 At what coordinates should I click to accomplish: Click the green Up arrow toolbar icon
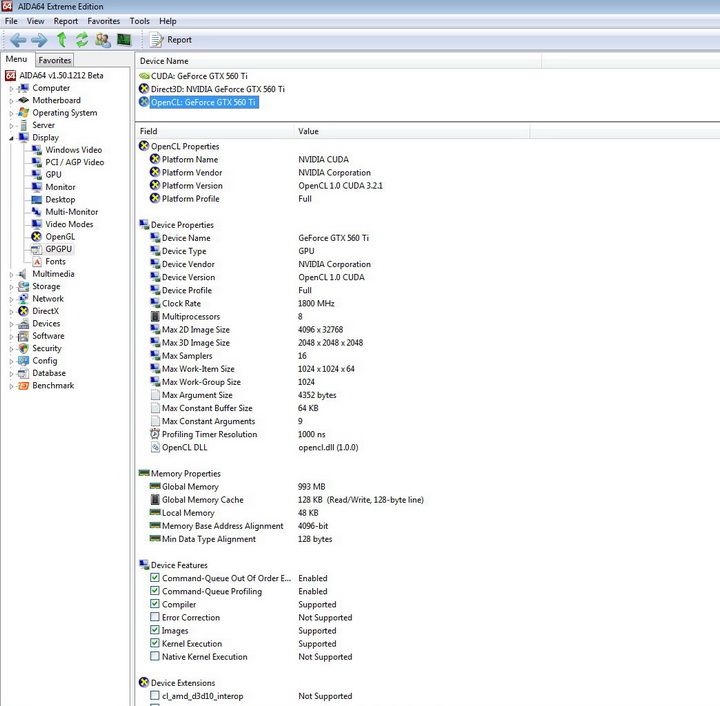61,40
